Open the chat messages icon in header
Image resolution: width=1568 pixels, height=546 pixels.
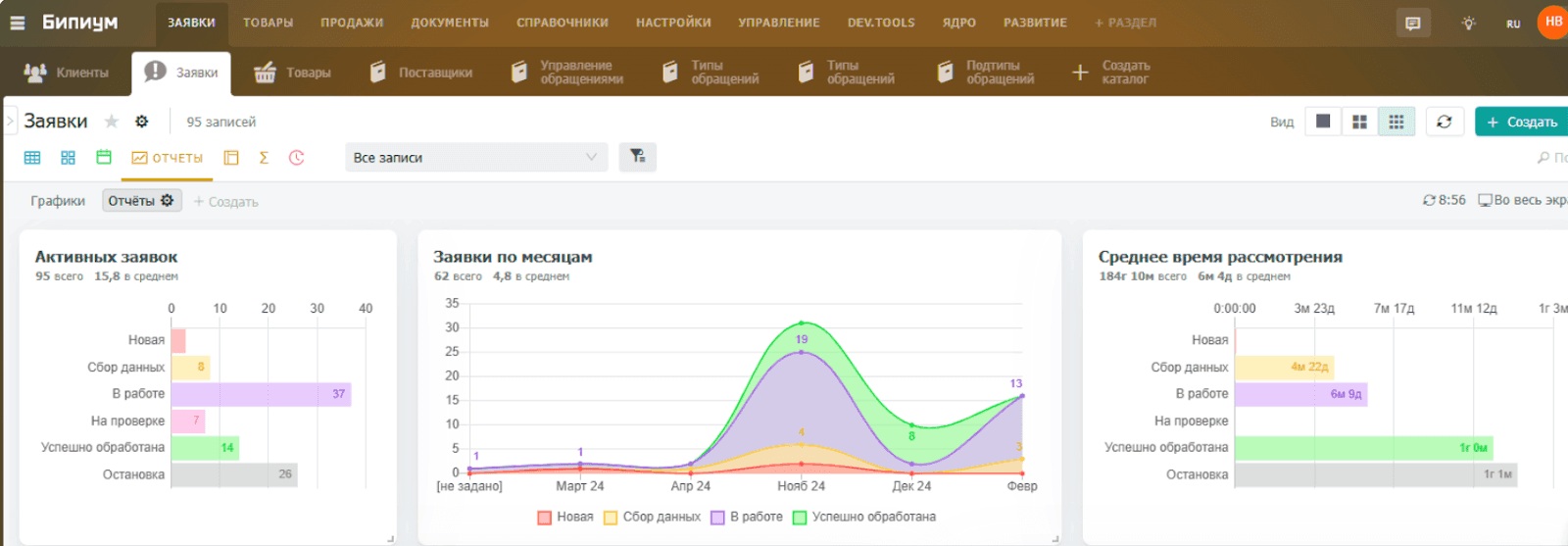[1412, 24]
